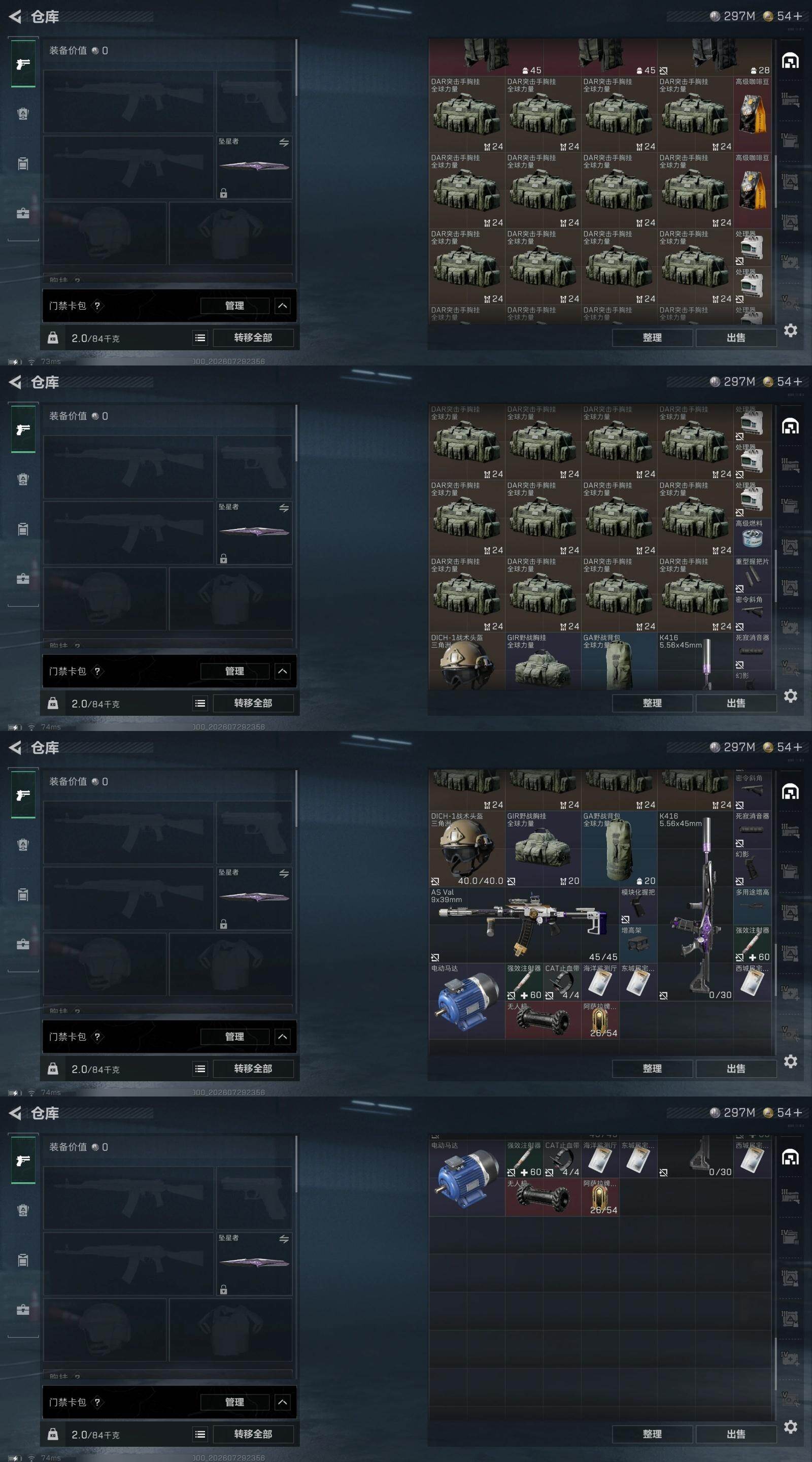Collapse the 门禁卡包 chevron in the top screen

click(x=283, y=306)
